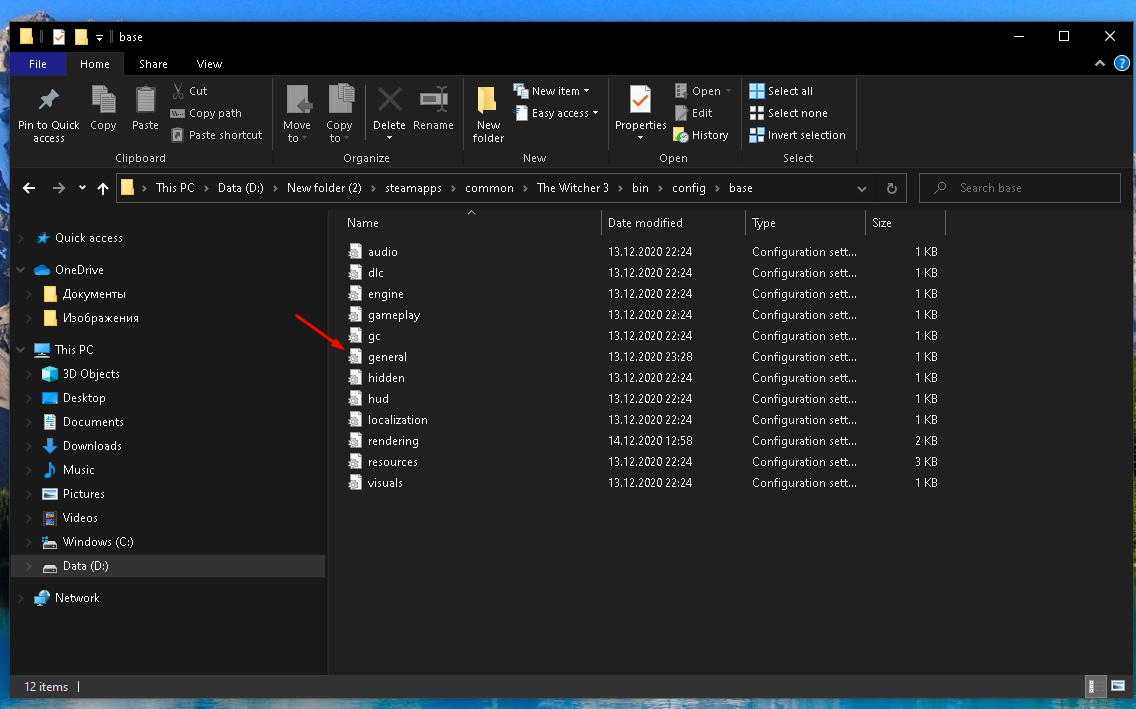
Task: Go back with the left arrow
Action: [x=29, y=188]
